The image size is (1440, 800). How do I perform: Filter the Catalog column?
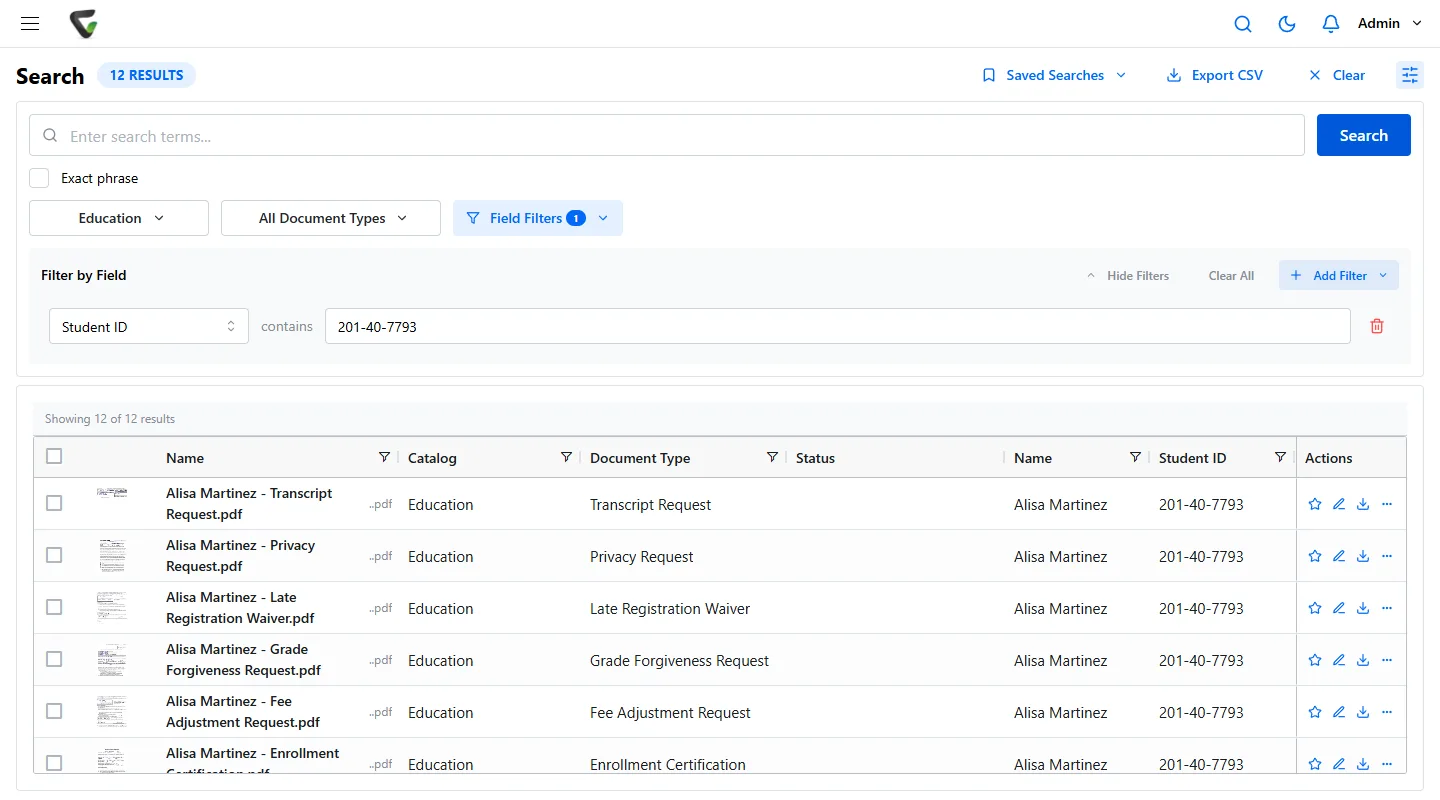tap(566, 457)
